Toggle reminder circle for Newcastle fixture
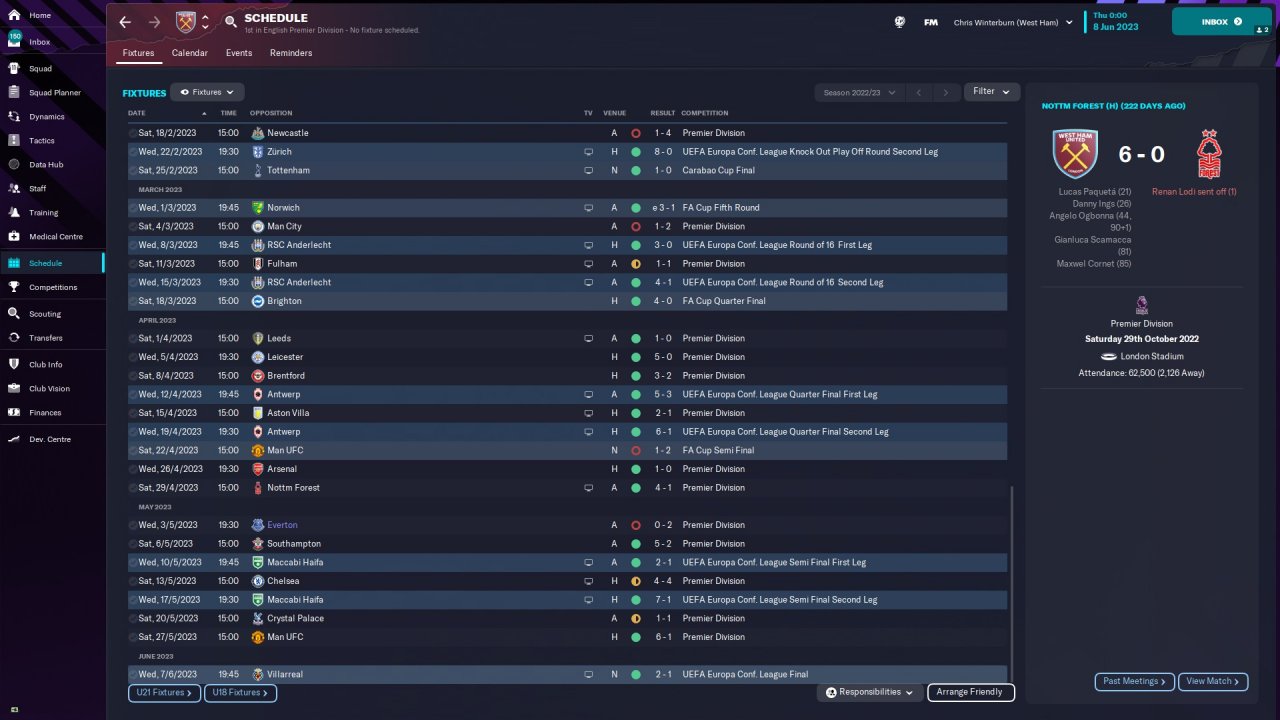 coord(133,133)
